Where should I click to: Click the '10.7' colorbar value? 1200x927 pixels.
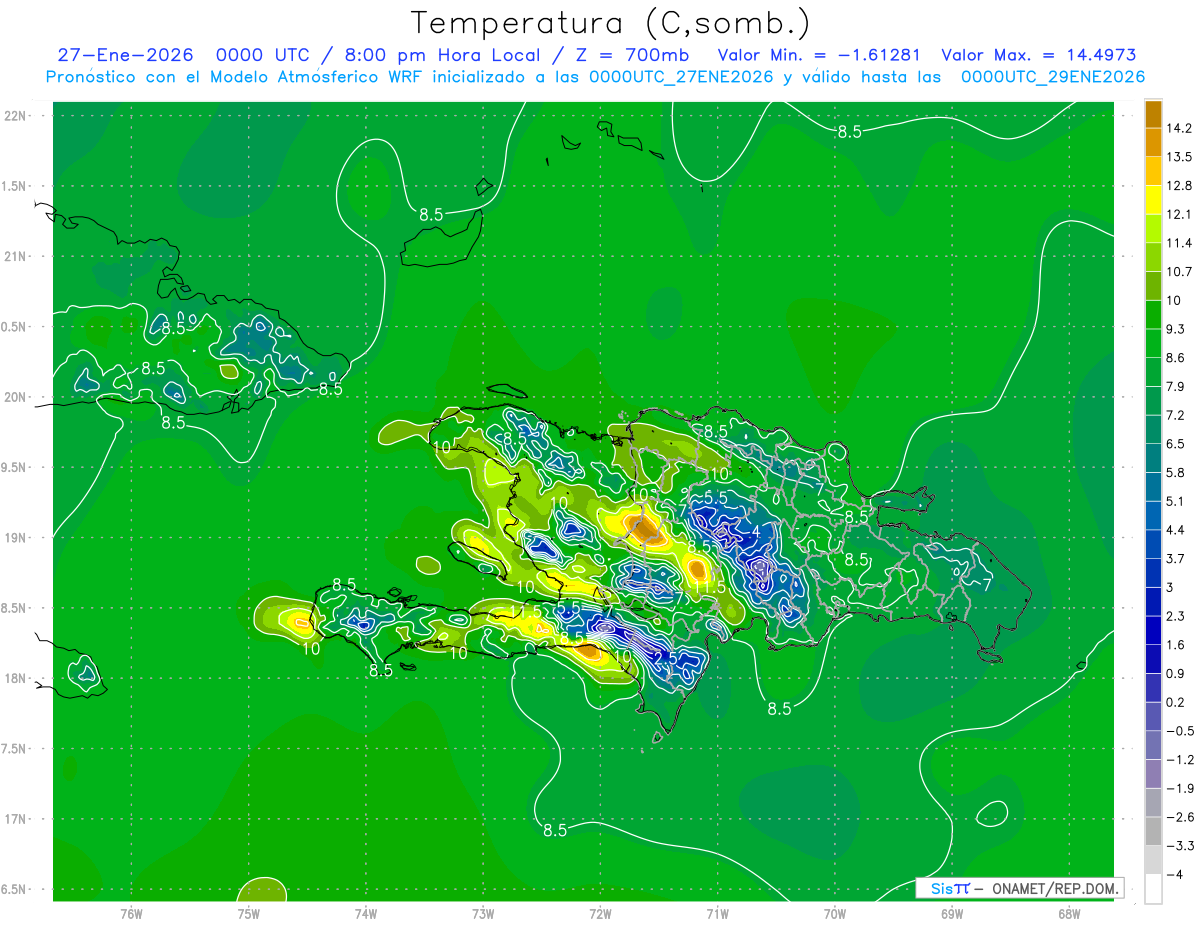[x=1179, y=272]
